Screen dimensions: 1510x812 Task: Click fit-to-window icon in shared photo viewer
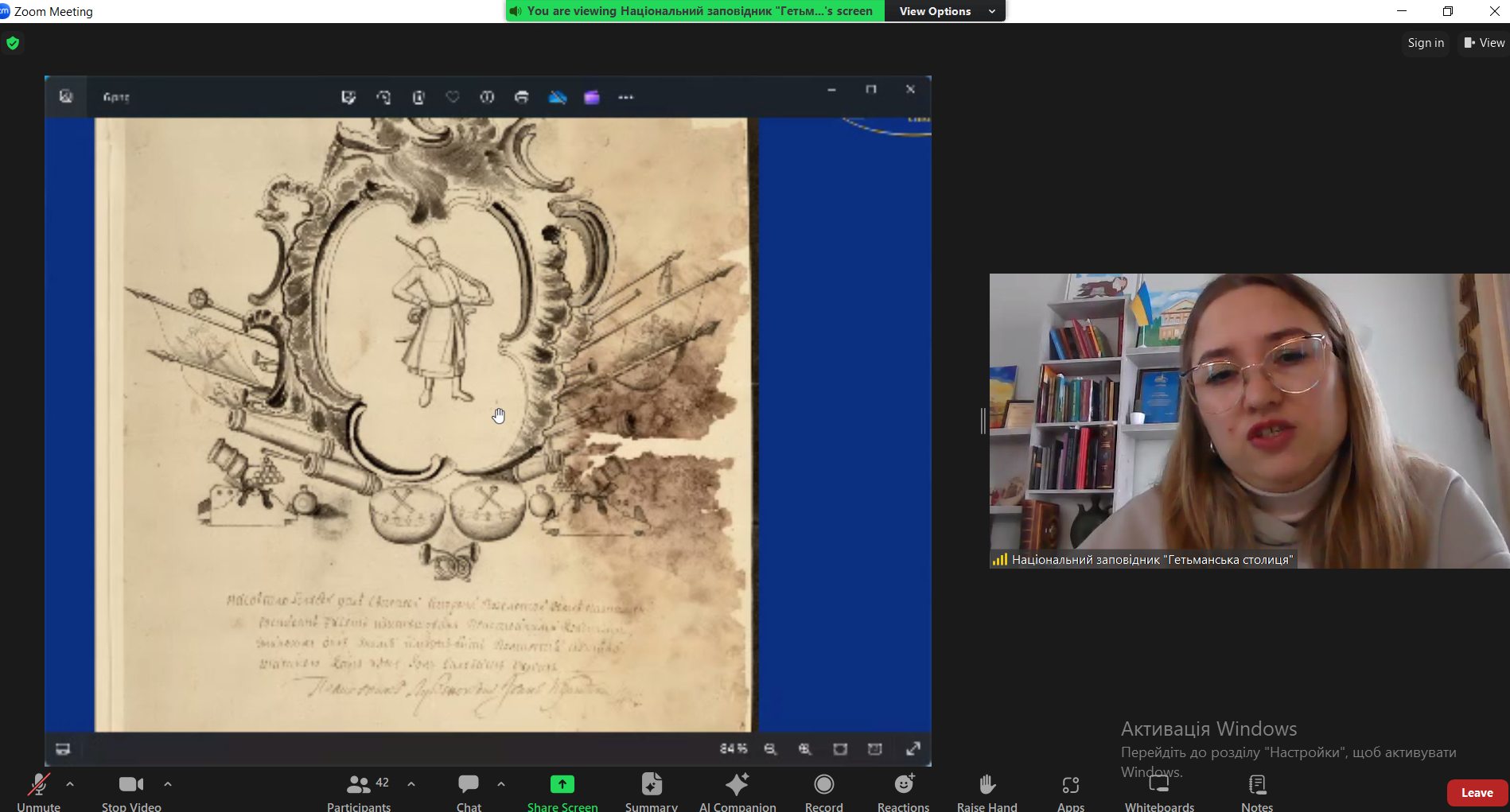click(x=840, y=748)
